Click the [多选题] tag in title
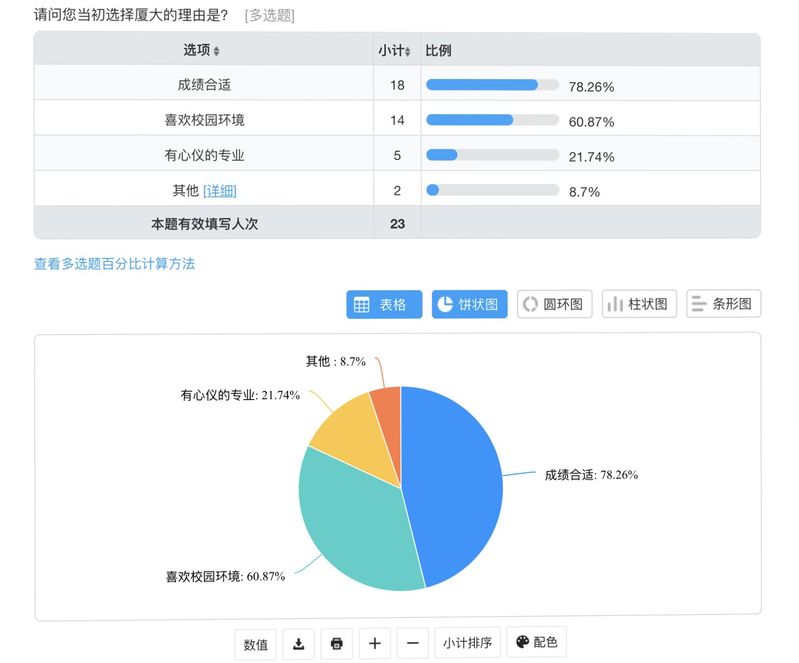 point(270,15)
